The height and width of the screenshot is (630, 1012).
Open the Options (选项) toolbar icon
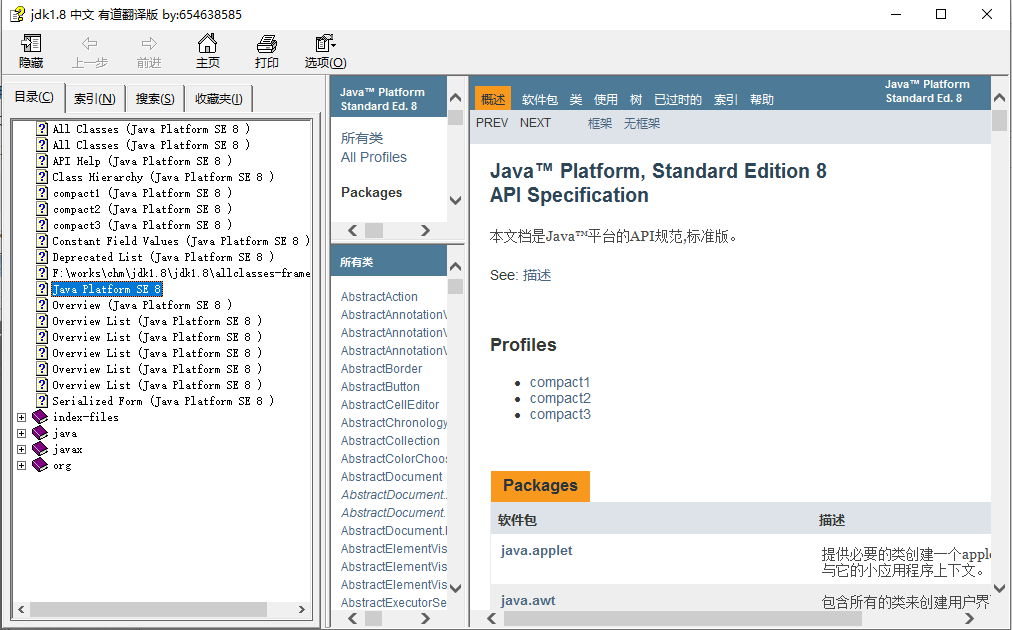point(325,44)
